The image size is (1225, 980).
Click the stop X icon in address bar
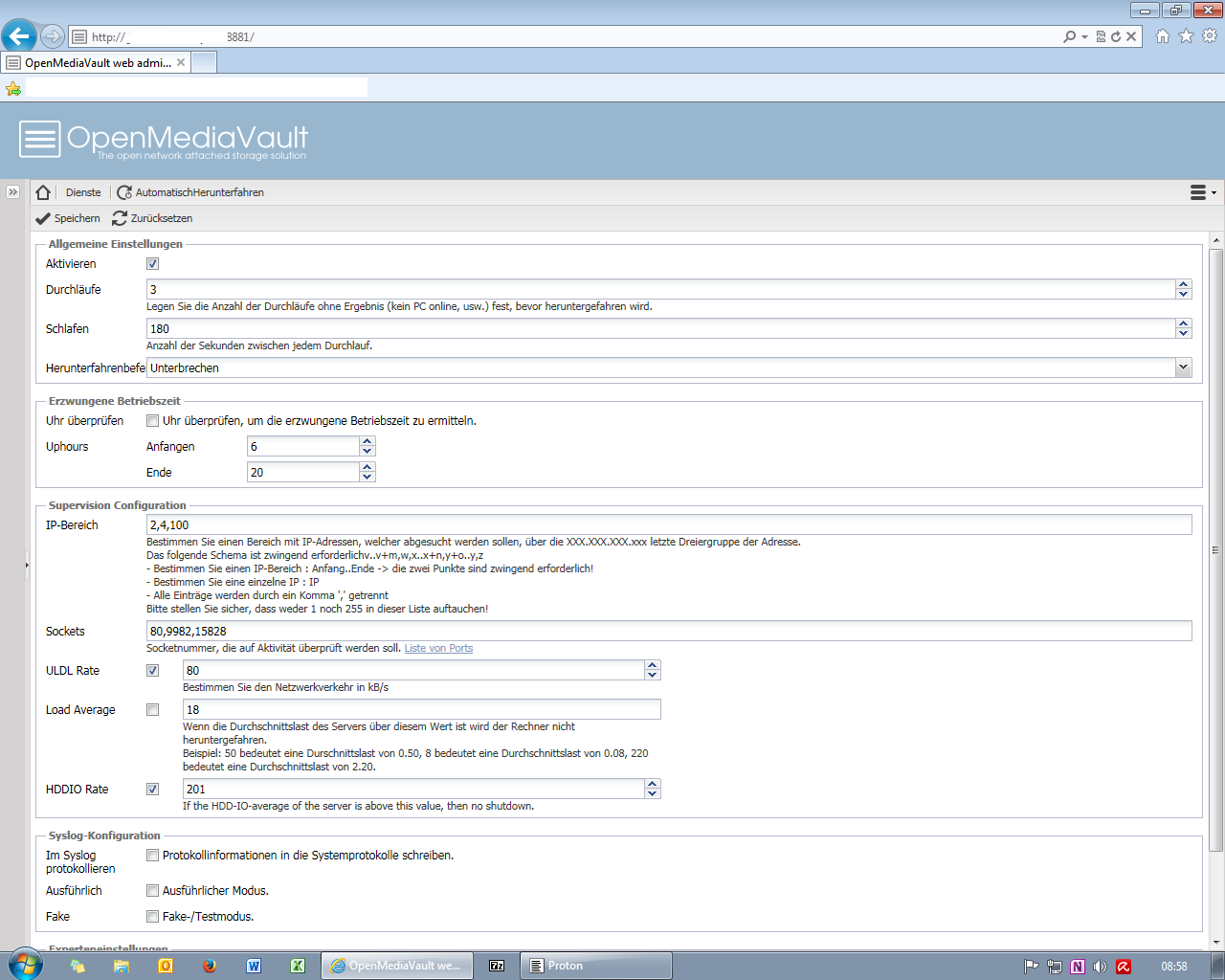tap(1131, 36)
